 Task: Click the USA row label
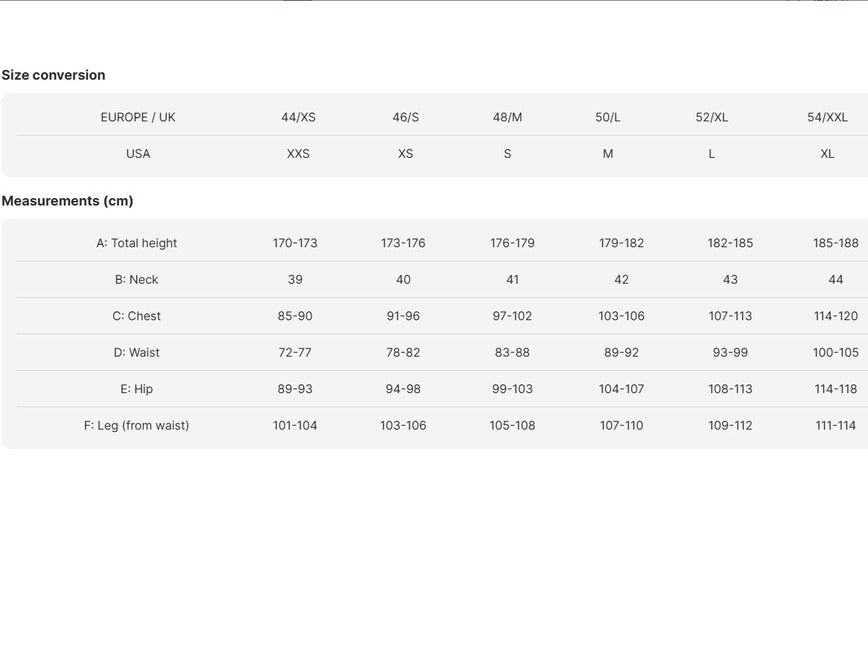click(x=138, y=154)
